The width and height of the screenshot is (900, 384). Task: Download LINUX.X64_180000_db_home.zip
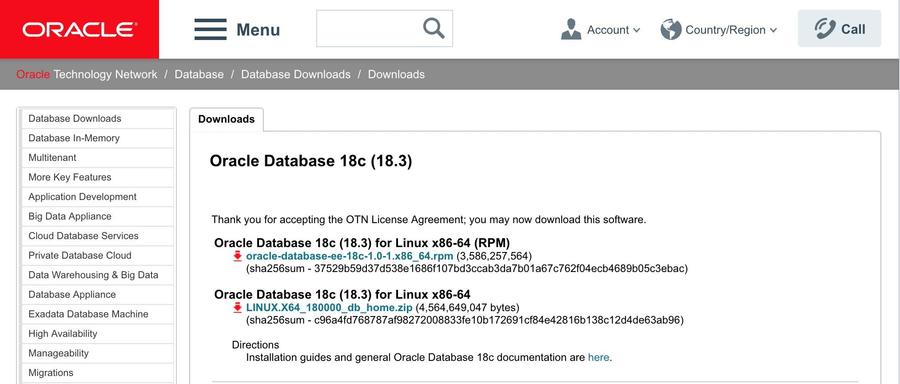coord(329,308)
